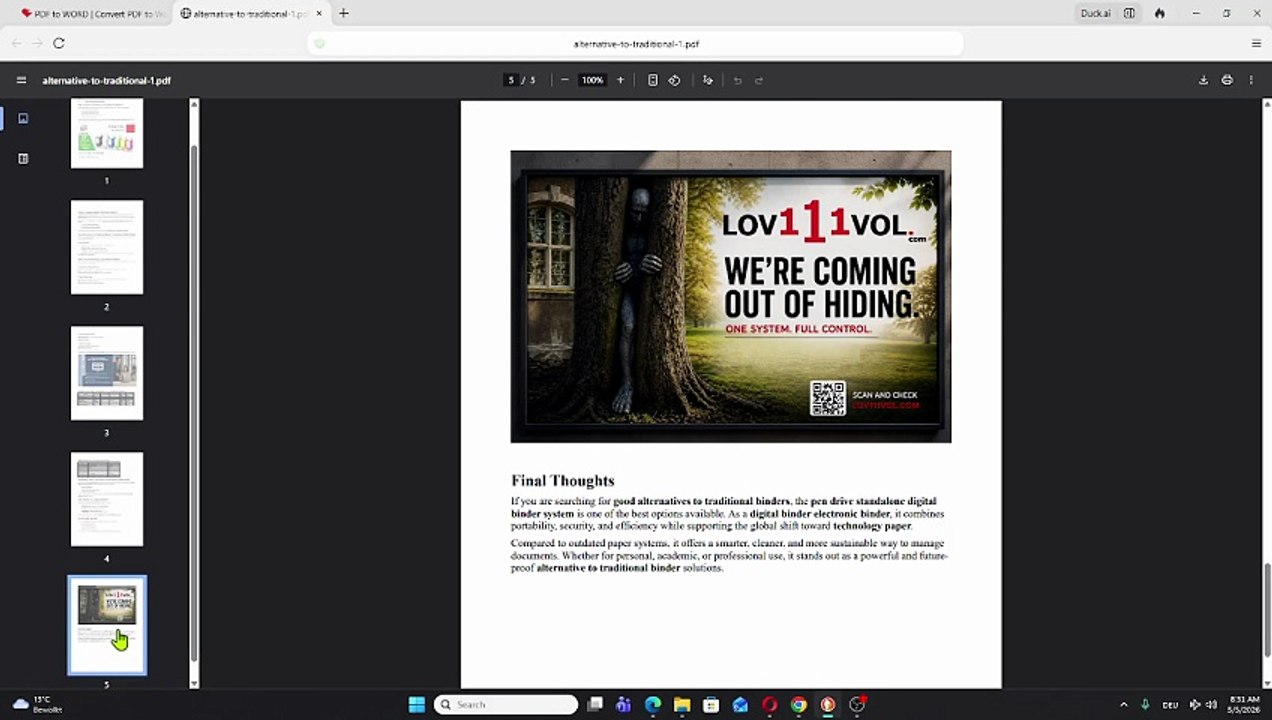Image resolution: width=1272 pixels, height=720 pixels.
Task: Click the fire button to clear data
Action: coord(1160,13)
